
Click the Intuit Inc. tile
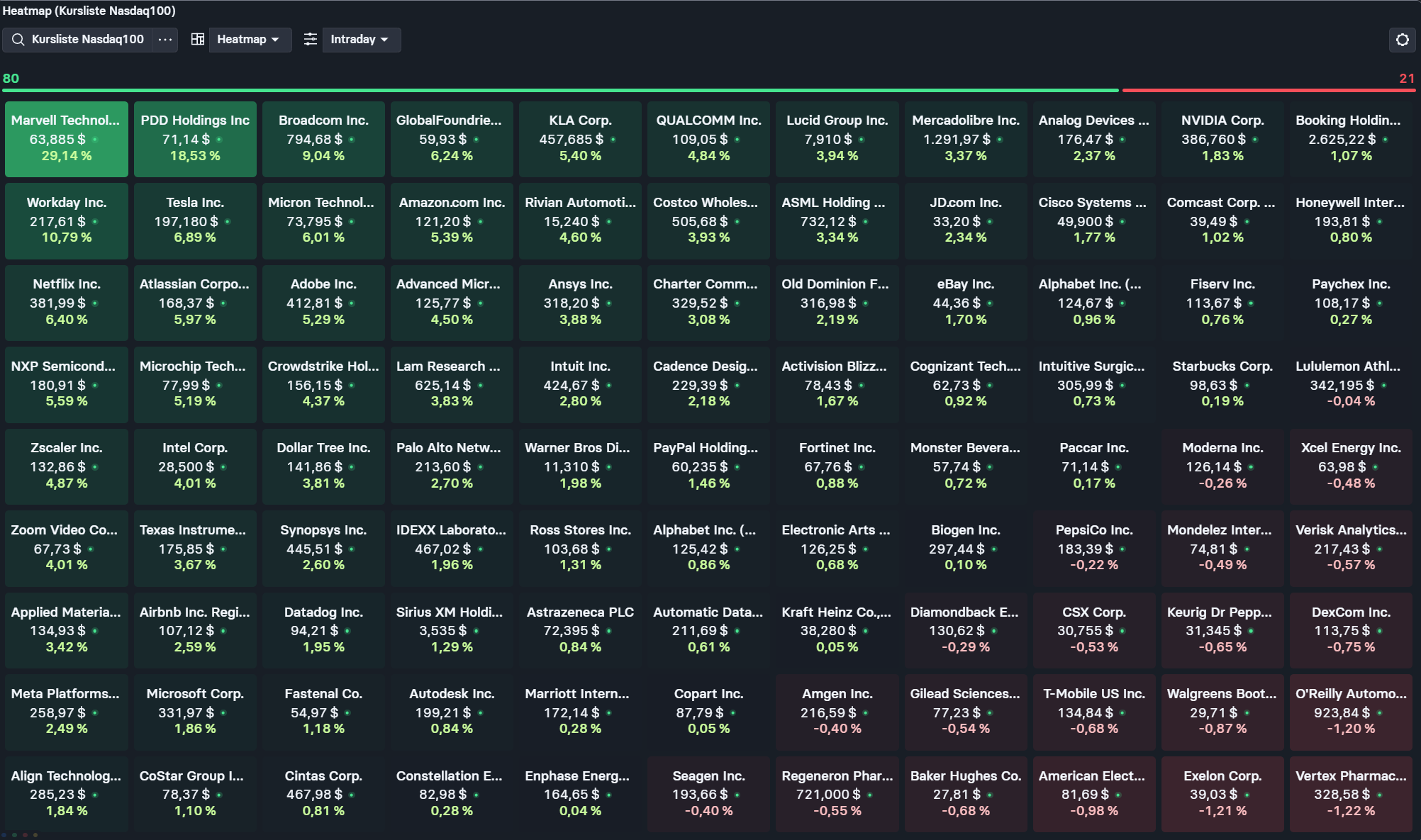580,385
